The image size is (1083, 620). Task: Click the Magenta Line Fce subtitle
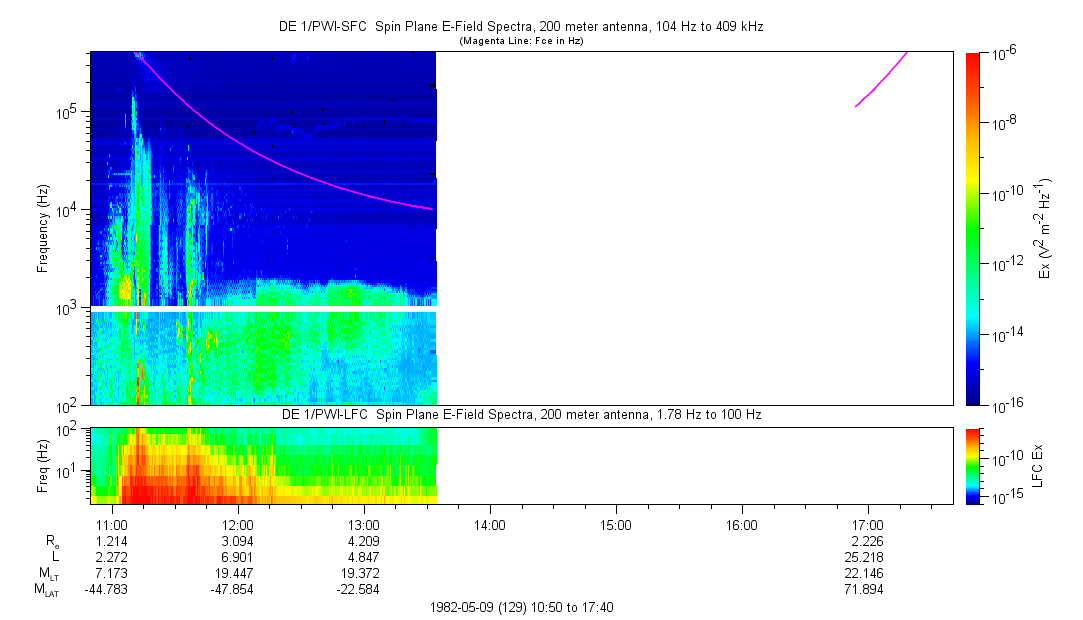point(520,41)
